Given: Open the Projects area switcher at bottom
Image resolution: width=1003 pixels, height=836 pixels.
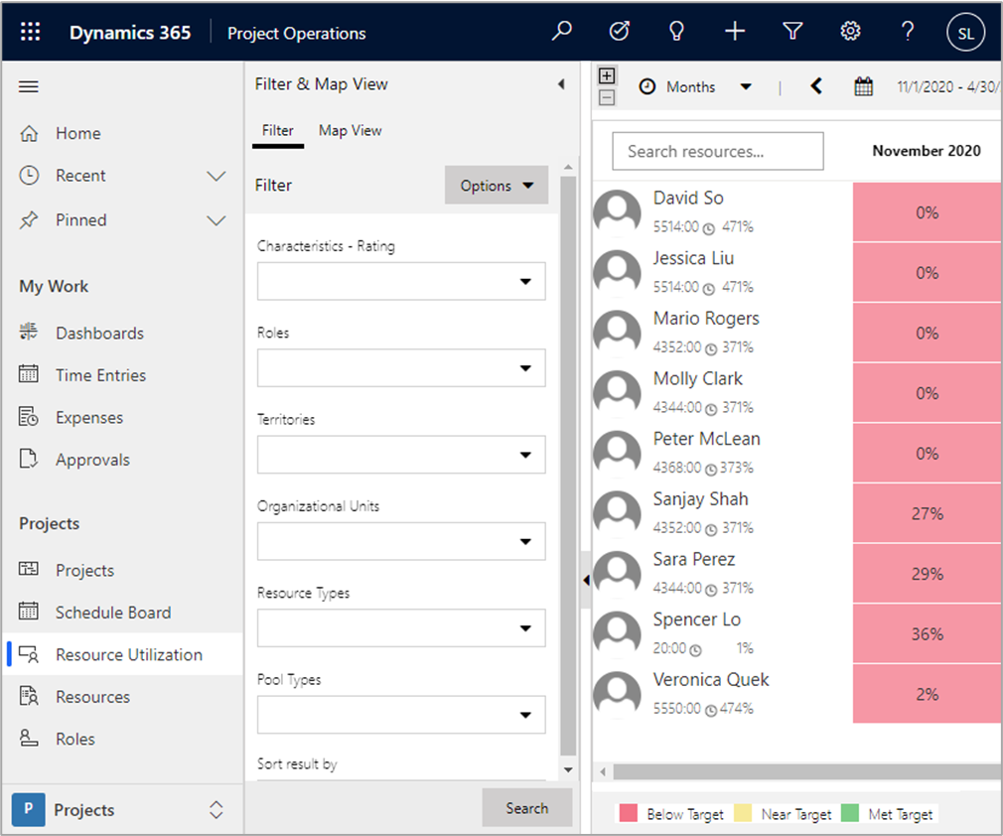Looking at the screenshot, I should 122,809.
